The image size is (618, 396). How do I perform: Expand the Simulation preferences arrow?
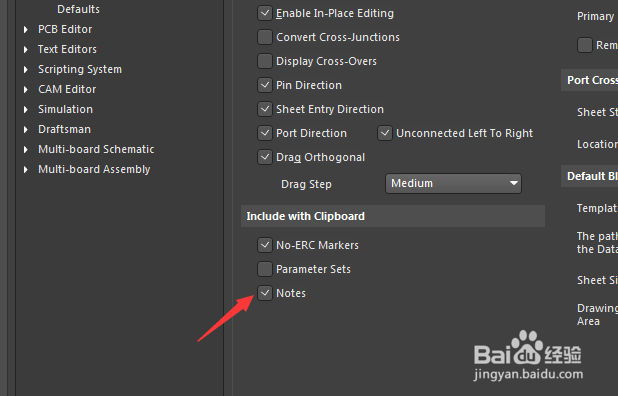click(26, 110)
